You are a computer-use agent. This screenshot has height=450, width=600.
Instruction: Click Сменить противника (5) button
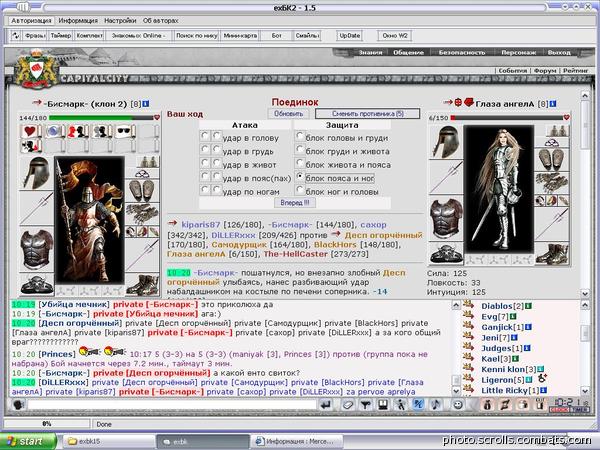(x=368, y=114)
